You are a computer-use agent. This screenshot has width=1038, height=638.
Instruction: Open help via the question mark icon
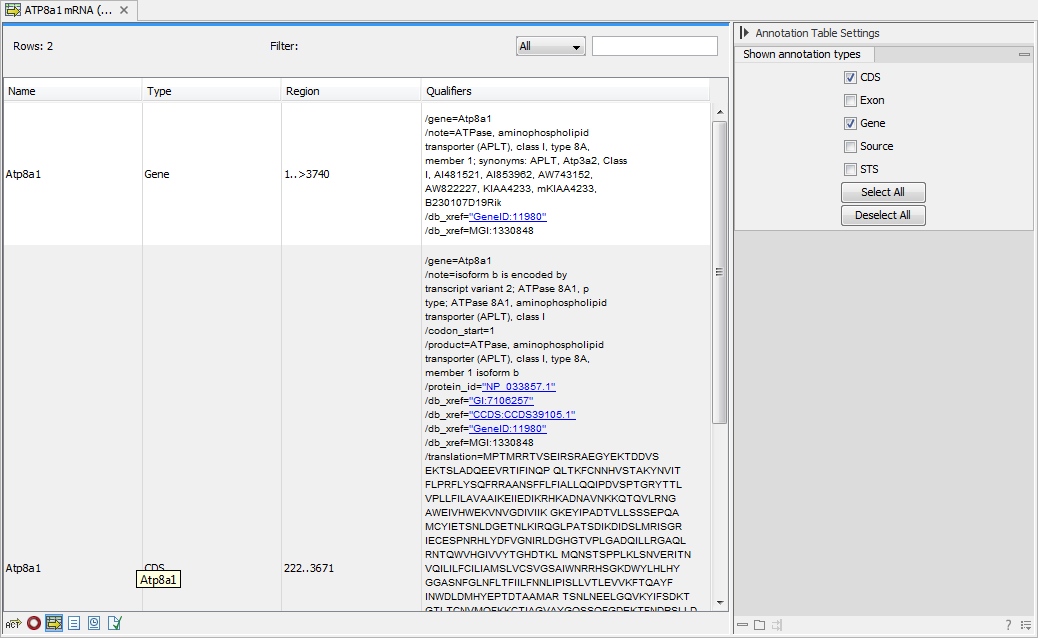tap(1008, 625)
